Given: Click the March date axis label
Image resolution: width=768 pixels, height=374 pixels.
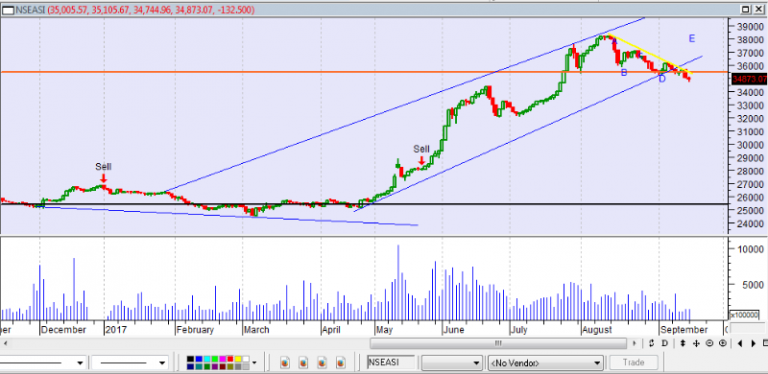Looking at the screenshot, I should (257, 330).
